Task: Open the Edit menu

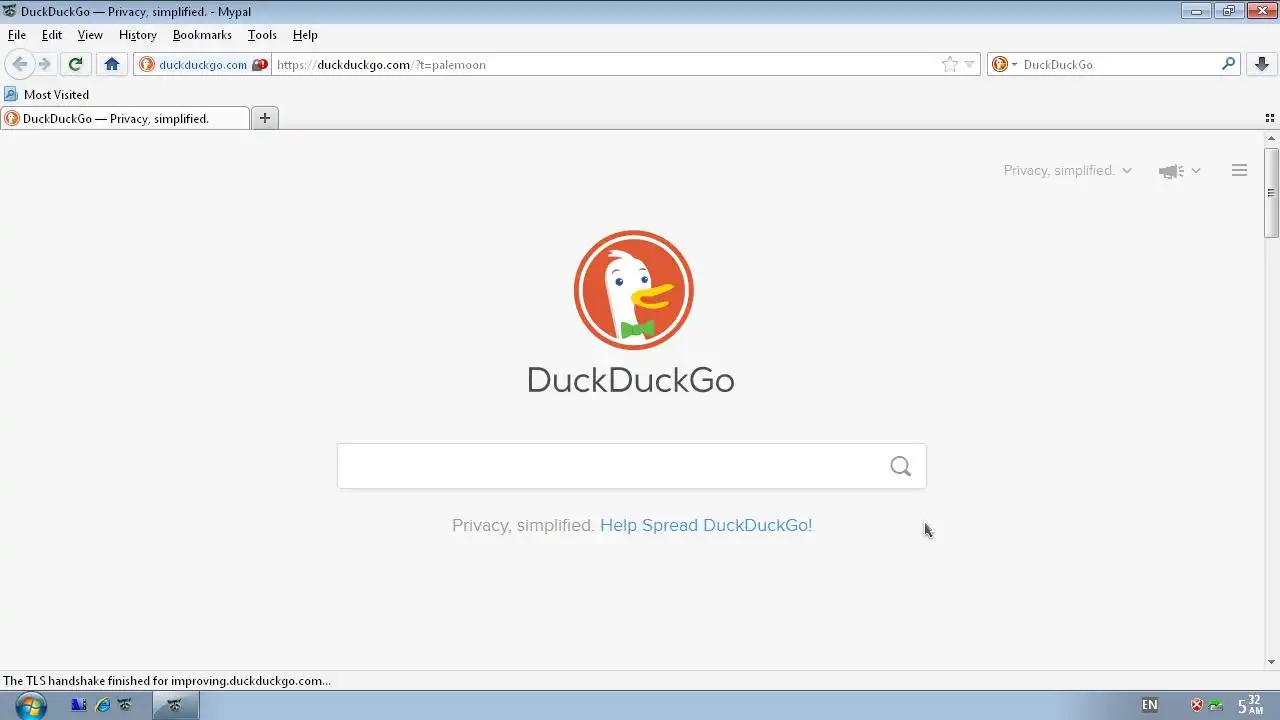Action: click(x=52, y=35)
